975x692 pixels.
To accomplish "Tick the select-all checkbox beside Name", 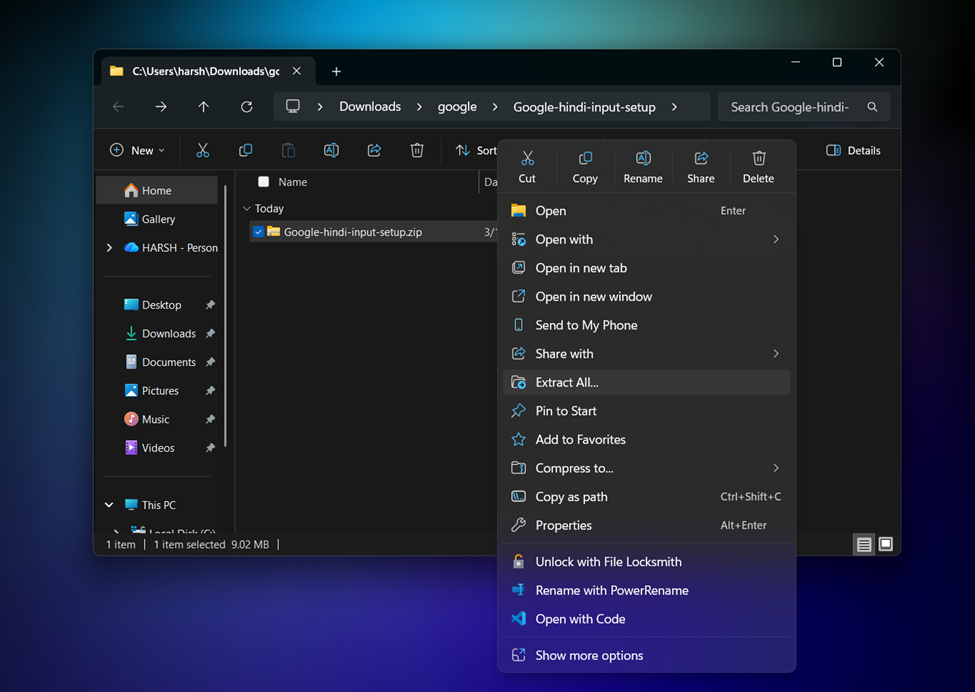I will coord(264,182).
